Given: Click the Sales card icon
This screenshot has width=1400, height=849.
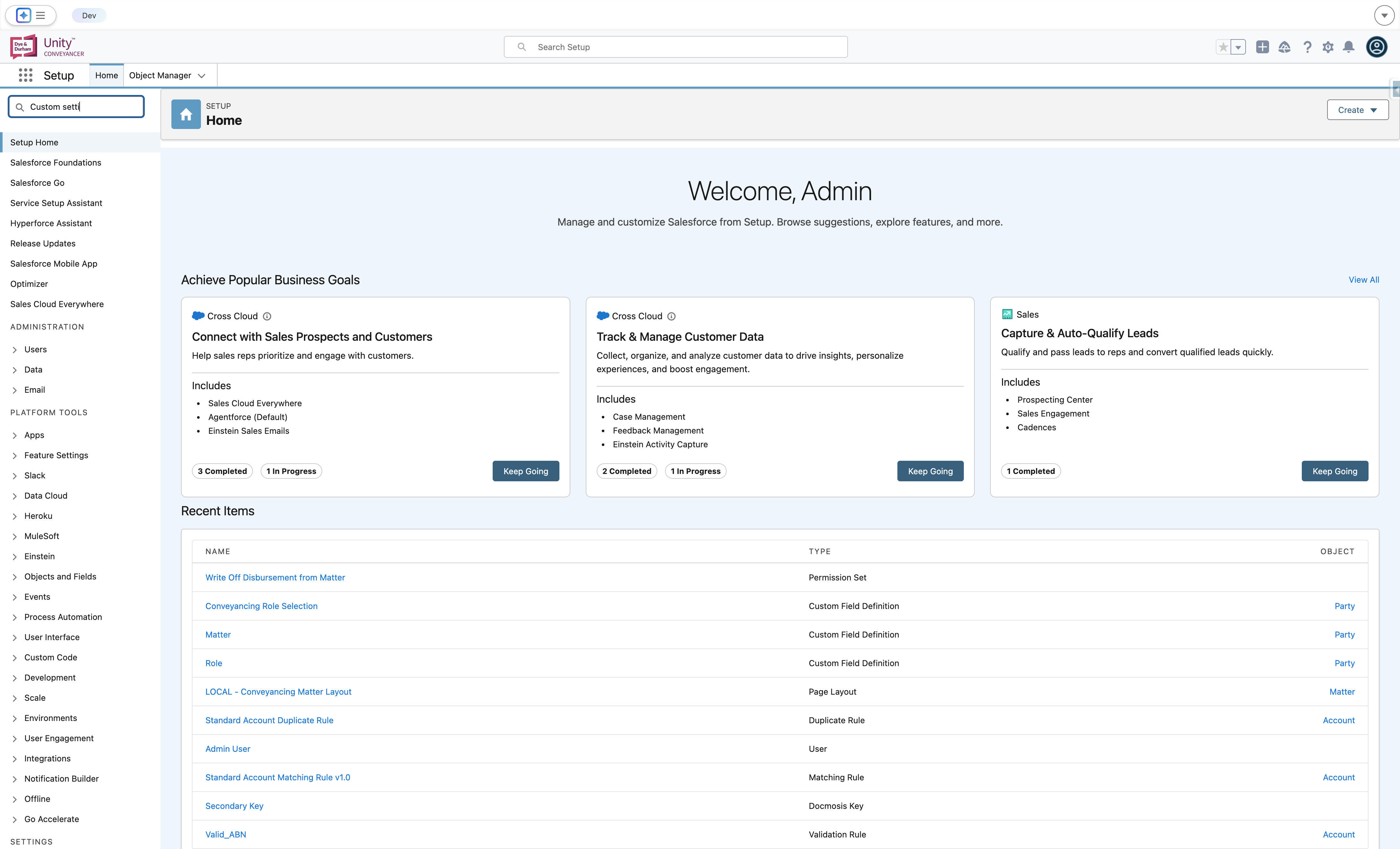Looking at the screenshot, I should coord(1007,314).
